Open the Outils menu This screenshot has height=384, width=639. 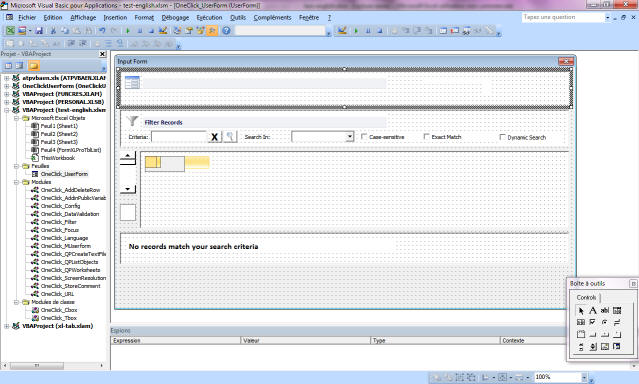tap(238, 18)
